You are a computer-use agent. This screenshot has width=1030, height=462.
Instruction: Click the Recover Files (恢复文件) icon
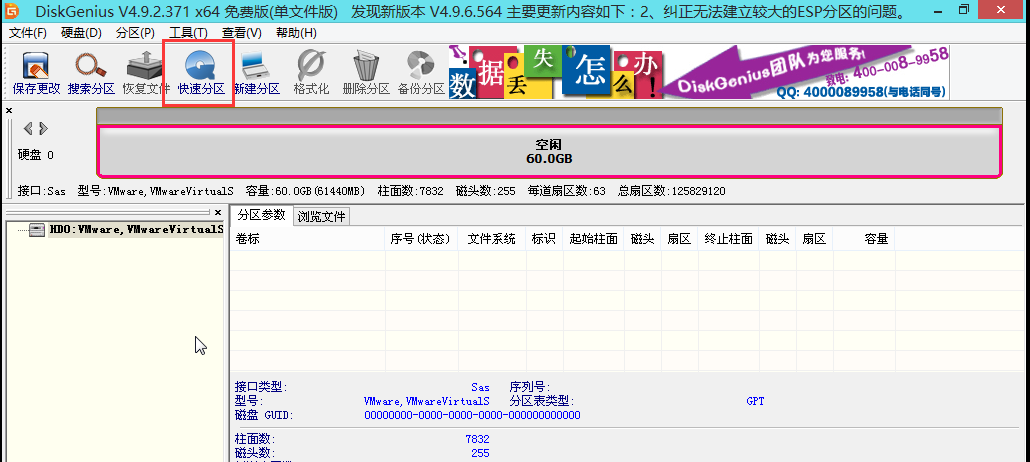146,73
